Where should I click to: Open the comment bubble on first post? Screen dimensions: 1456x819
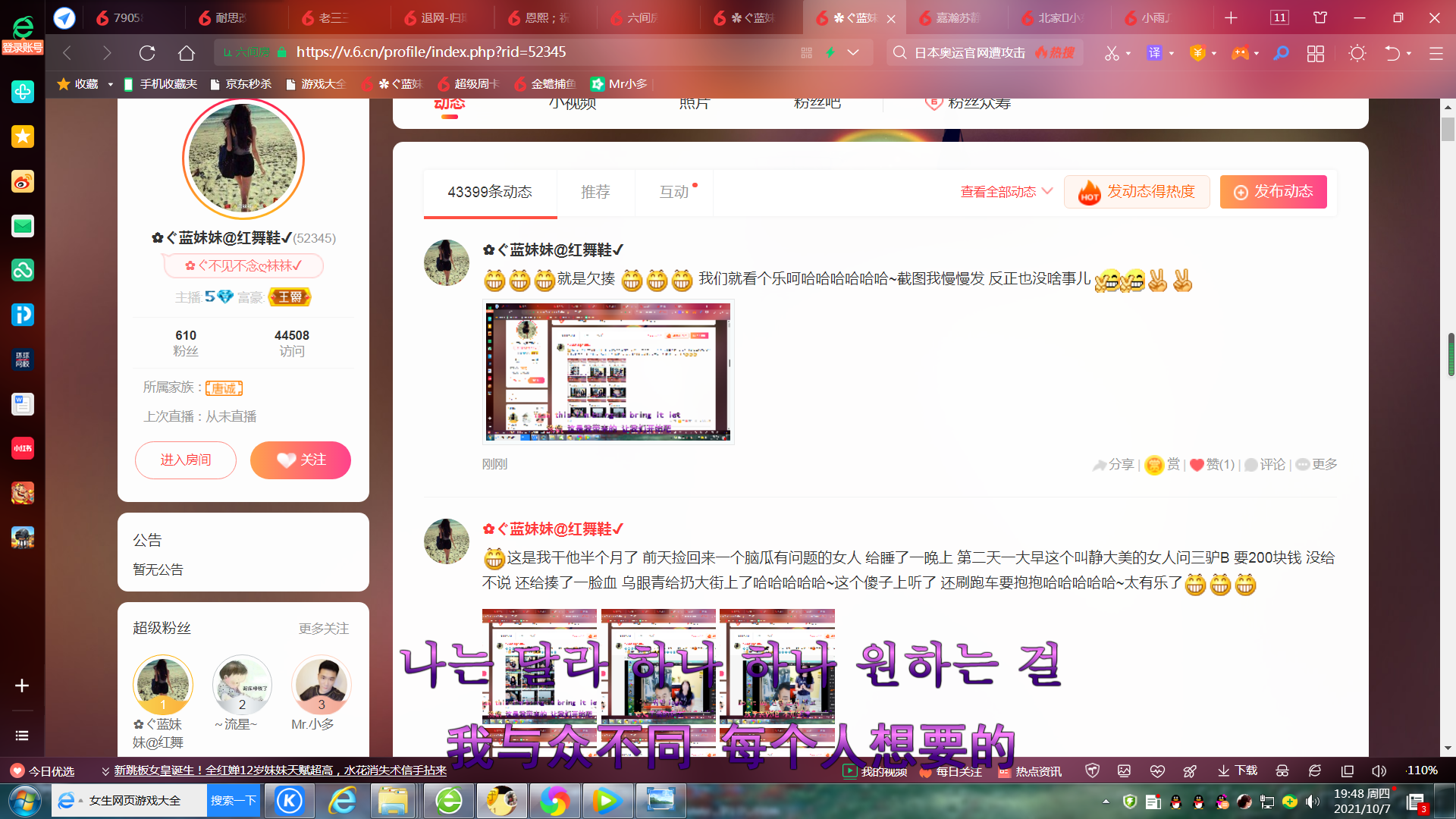click(1251, 465)
